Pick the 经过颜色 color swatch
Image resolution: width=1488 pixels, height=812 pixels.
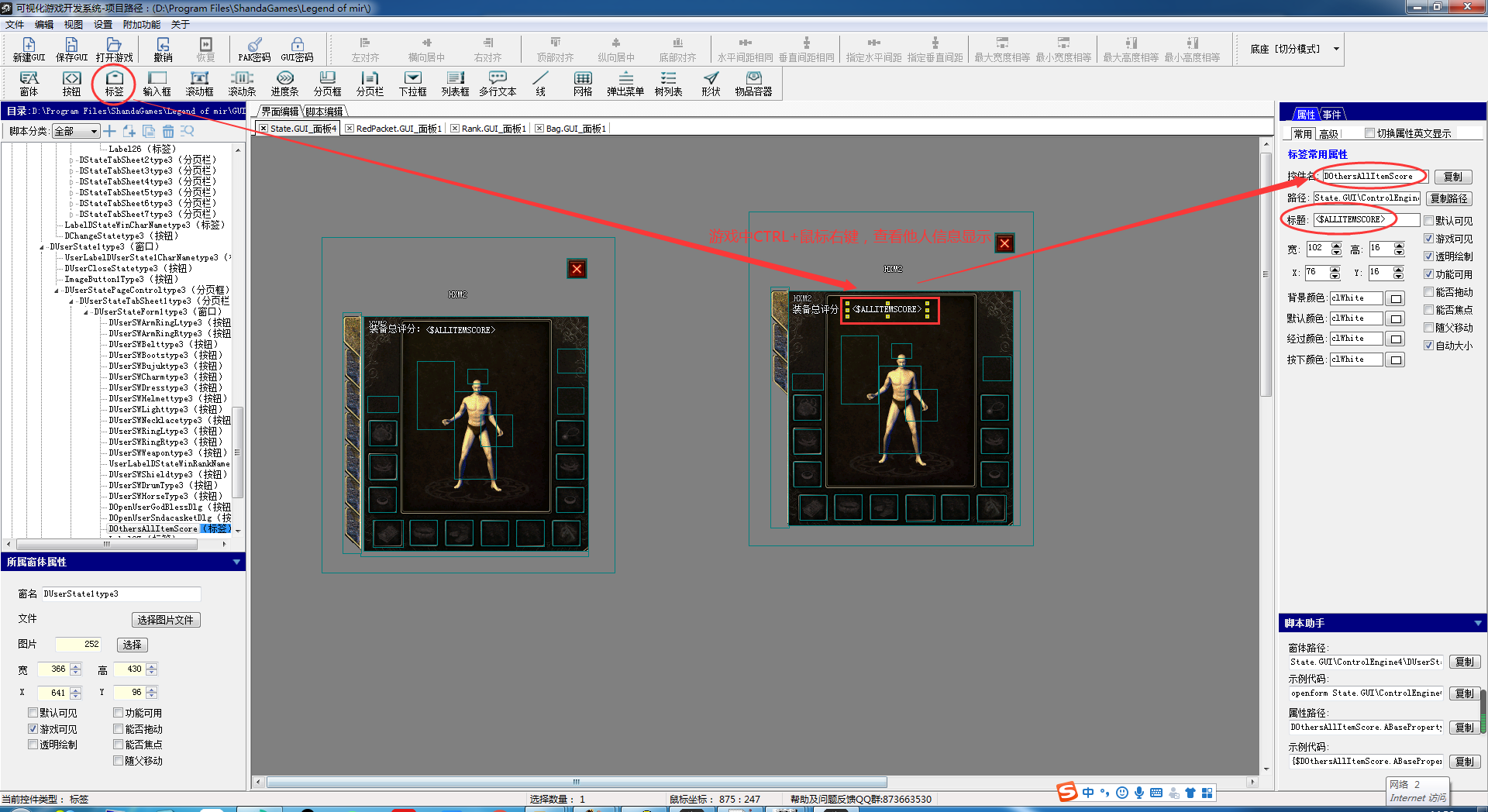1396,339
